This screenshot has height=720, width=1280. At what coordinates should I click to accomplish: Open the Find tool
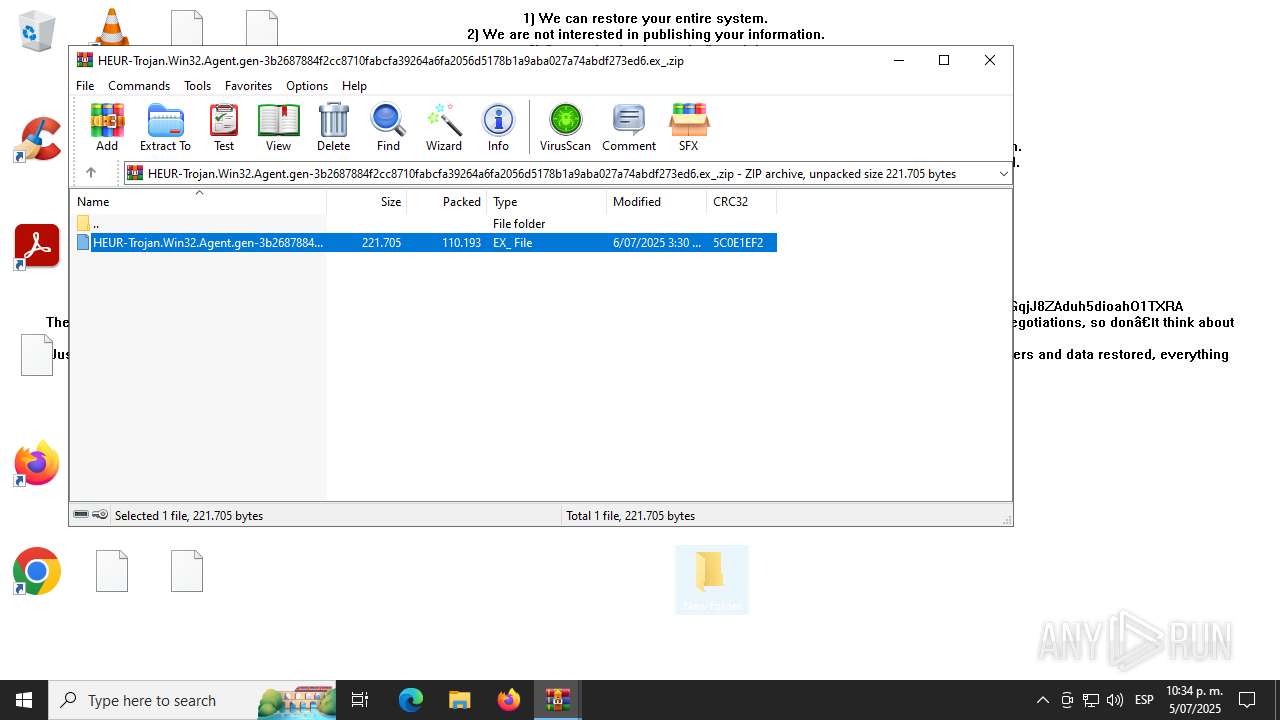[388, 127]
